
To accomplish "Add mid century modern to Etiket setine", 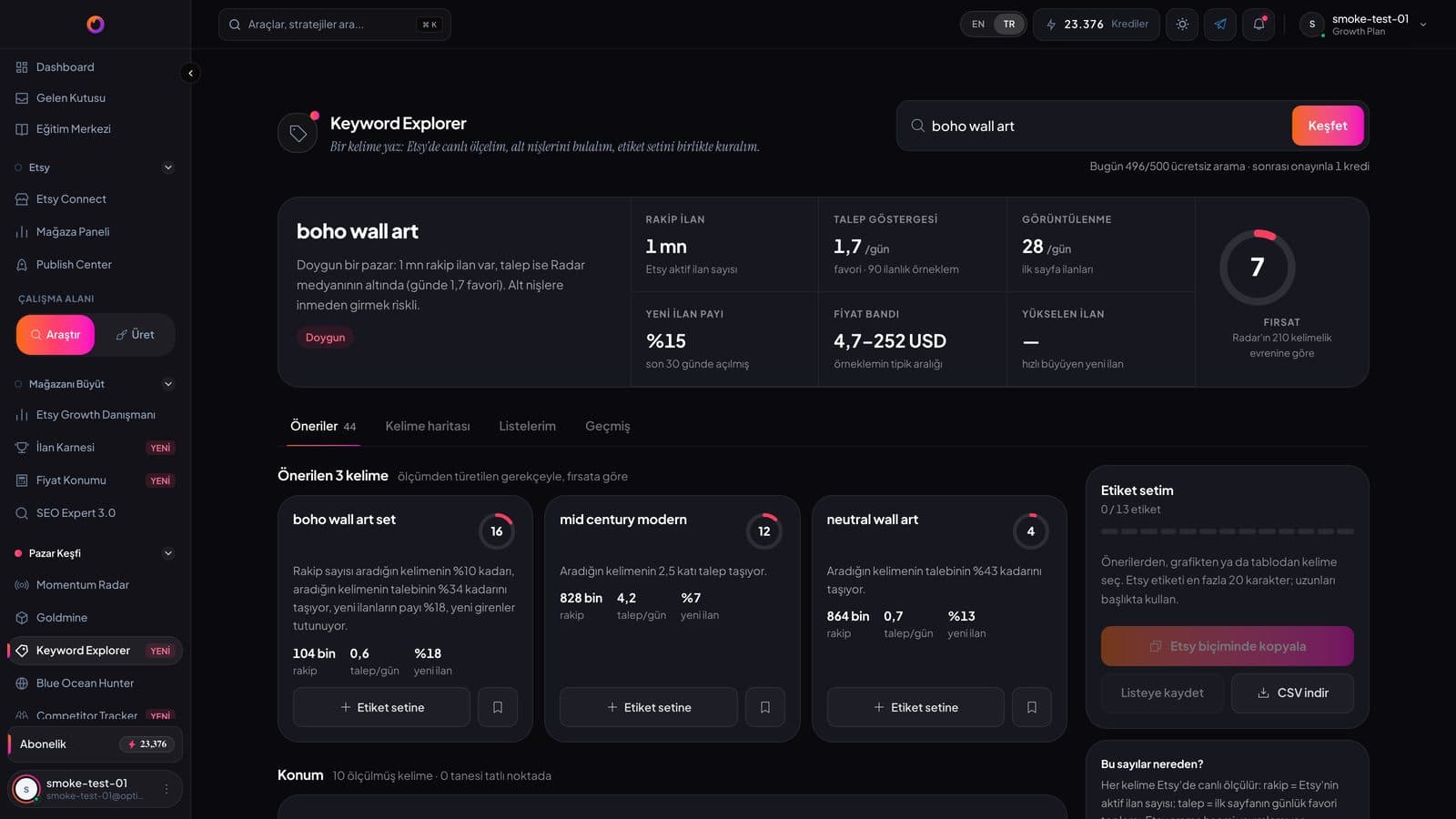I will [649, 707].
